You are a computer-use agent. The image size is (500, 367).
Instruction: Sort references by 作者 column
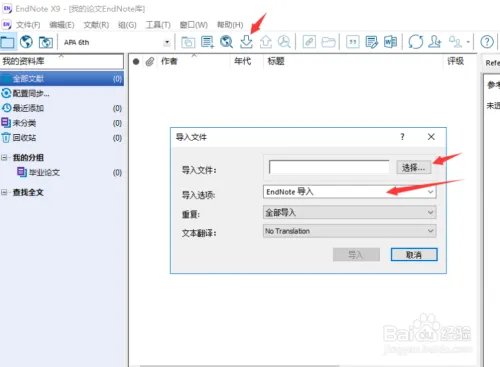(169, 61)
